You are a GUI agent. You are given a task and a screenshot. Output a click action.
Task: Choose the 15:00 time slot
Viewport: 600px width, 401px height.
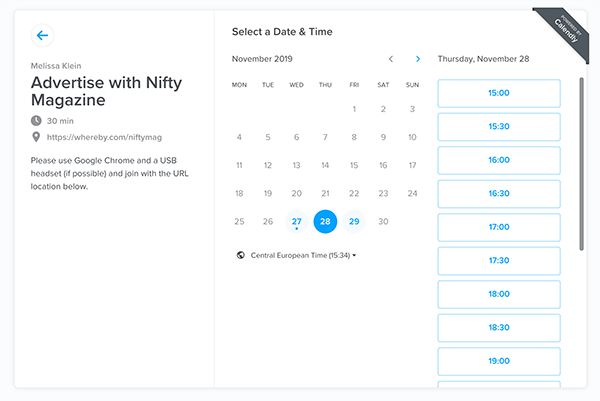[x=498, y=93]
